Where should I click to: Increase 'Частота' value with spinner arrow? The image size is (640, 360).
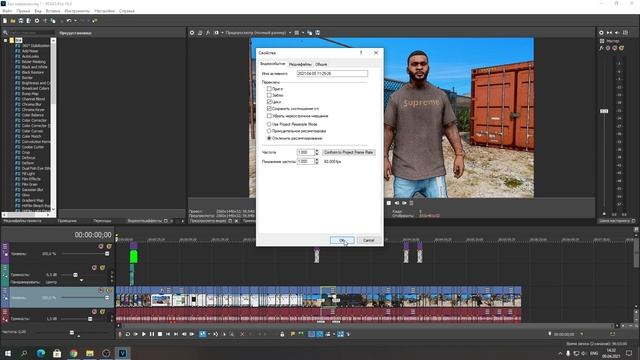(317, 151)
